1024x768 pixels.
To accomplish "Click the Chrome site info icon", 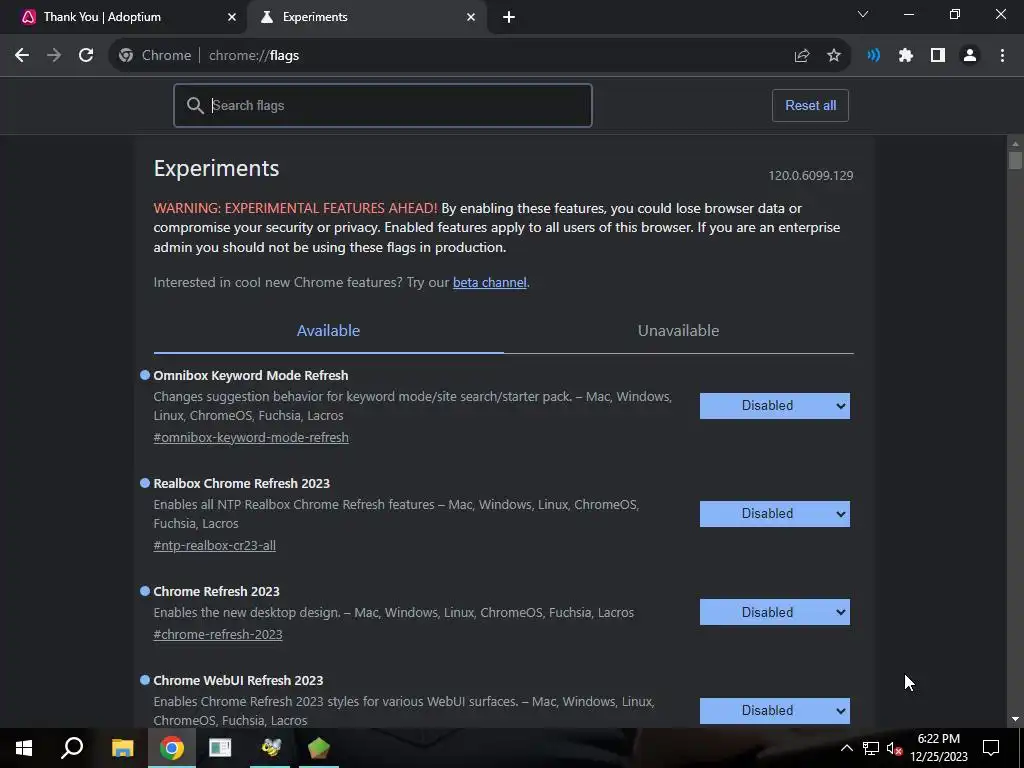I will pos(126,56).
